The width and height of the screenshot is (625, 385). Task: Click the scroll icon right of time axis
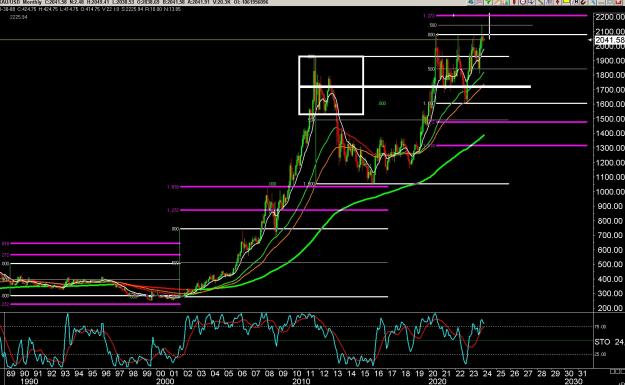617,371
